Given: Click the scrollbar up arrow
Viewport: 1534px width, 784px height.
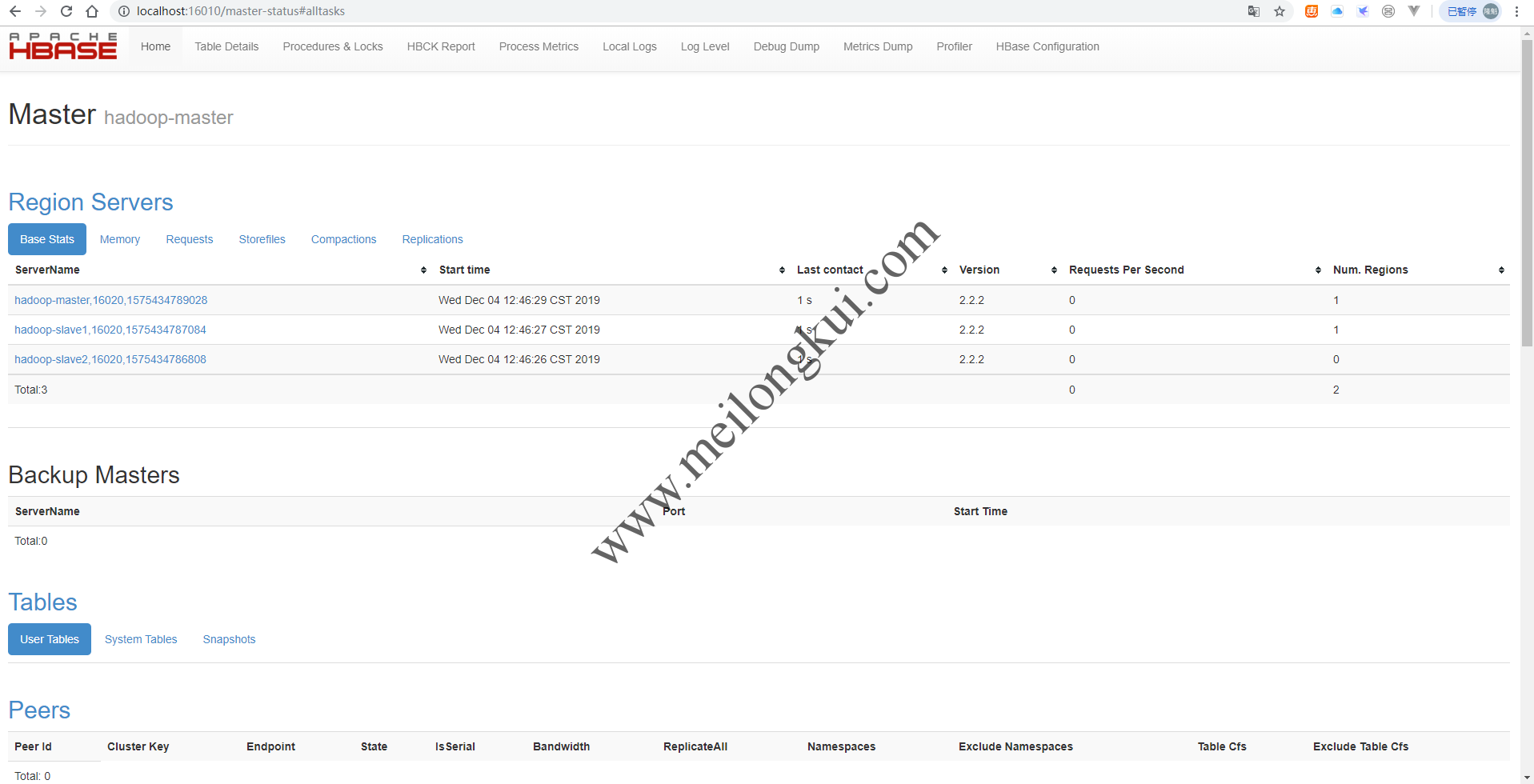Looking at the screenshot, I should (x=1527, y=33).
